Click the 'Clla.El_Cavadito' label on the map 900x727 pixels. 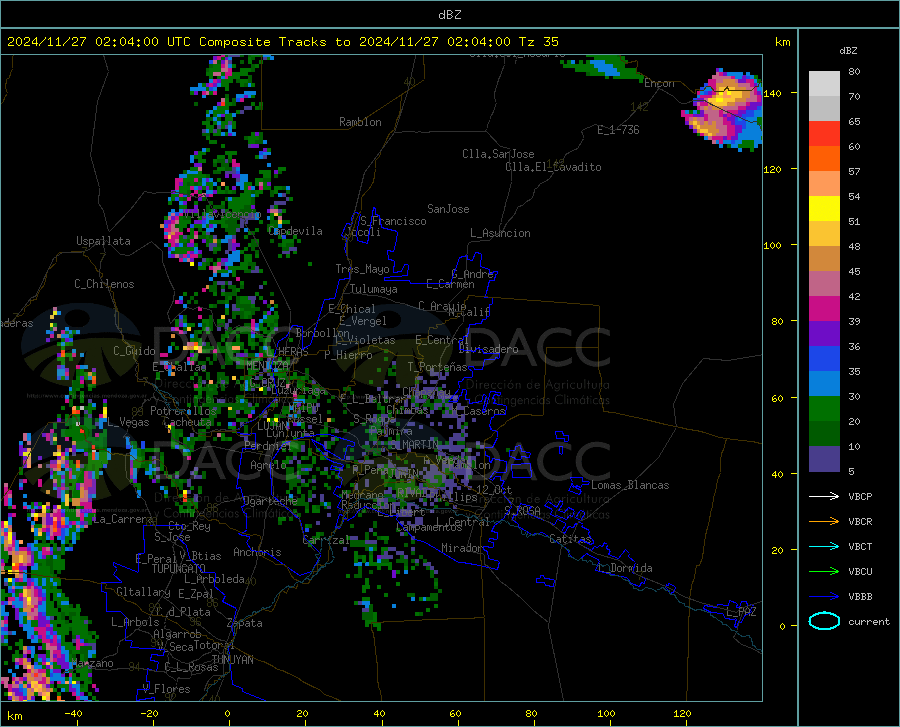553,167
